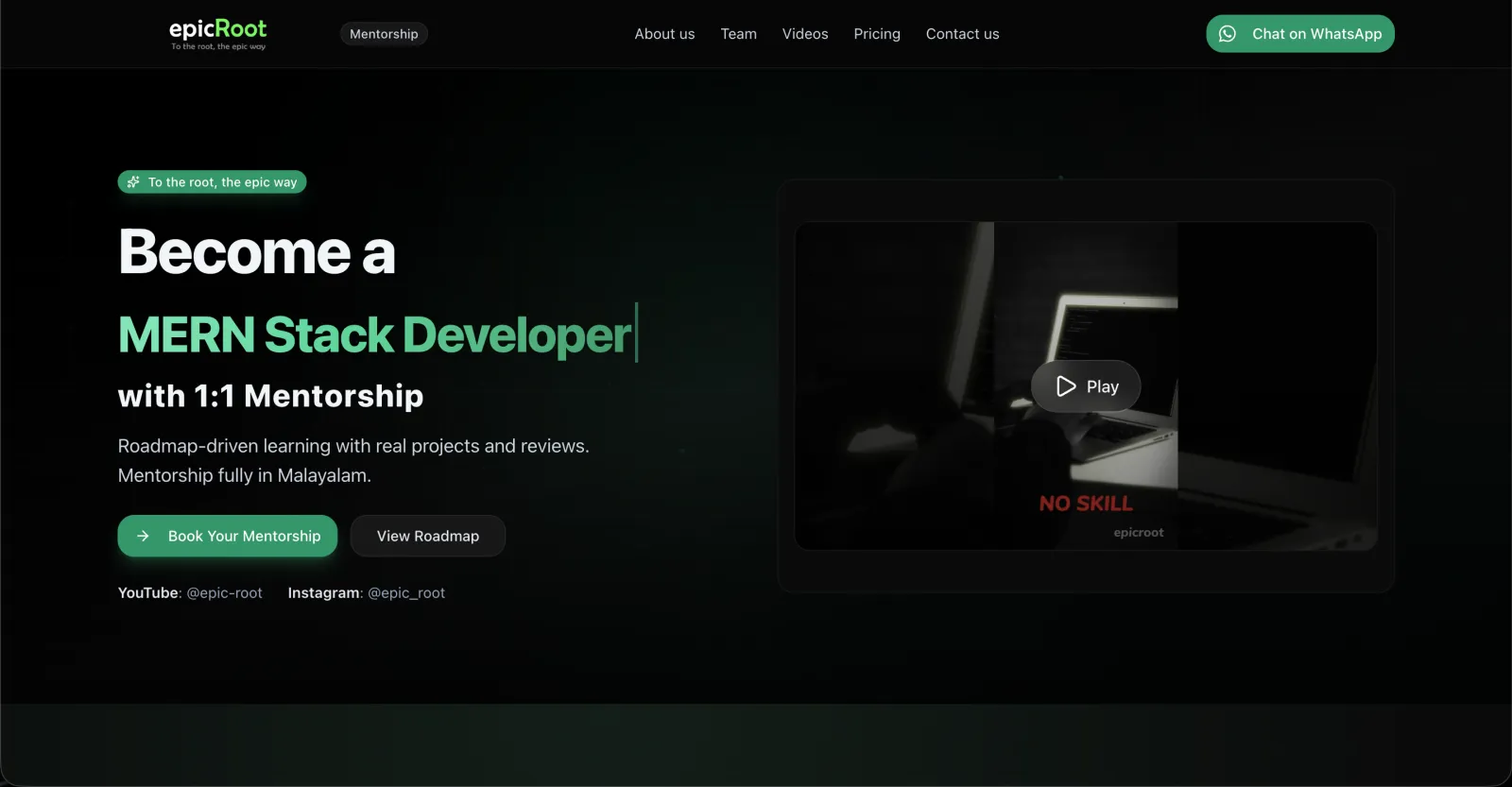Click the 'To the root, the epic way' badge
Viewport: 1512px width, 787px height.
[x=212, y=182]
